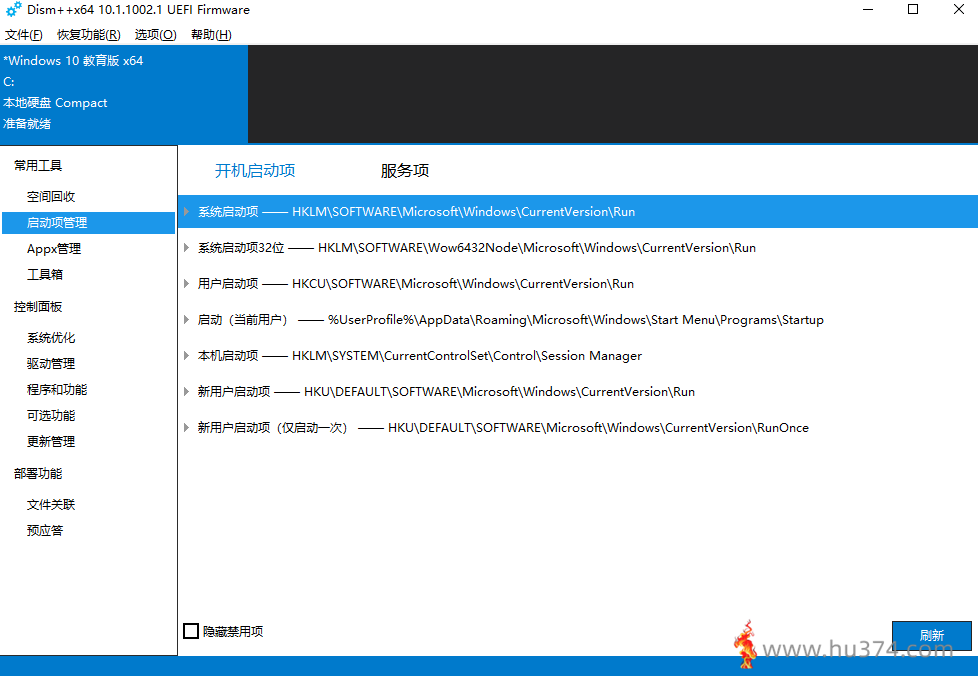This screenshot has width=978, height=676.
Task: Select the 启动（当前用户）Startup row text
Action: 510,320
